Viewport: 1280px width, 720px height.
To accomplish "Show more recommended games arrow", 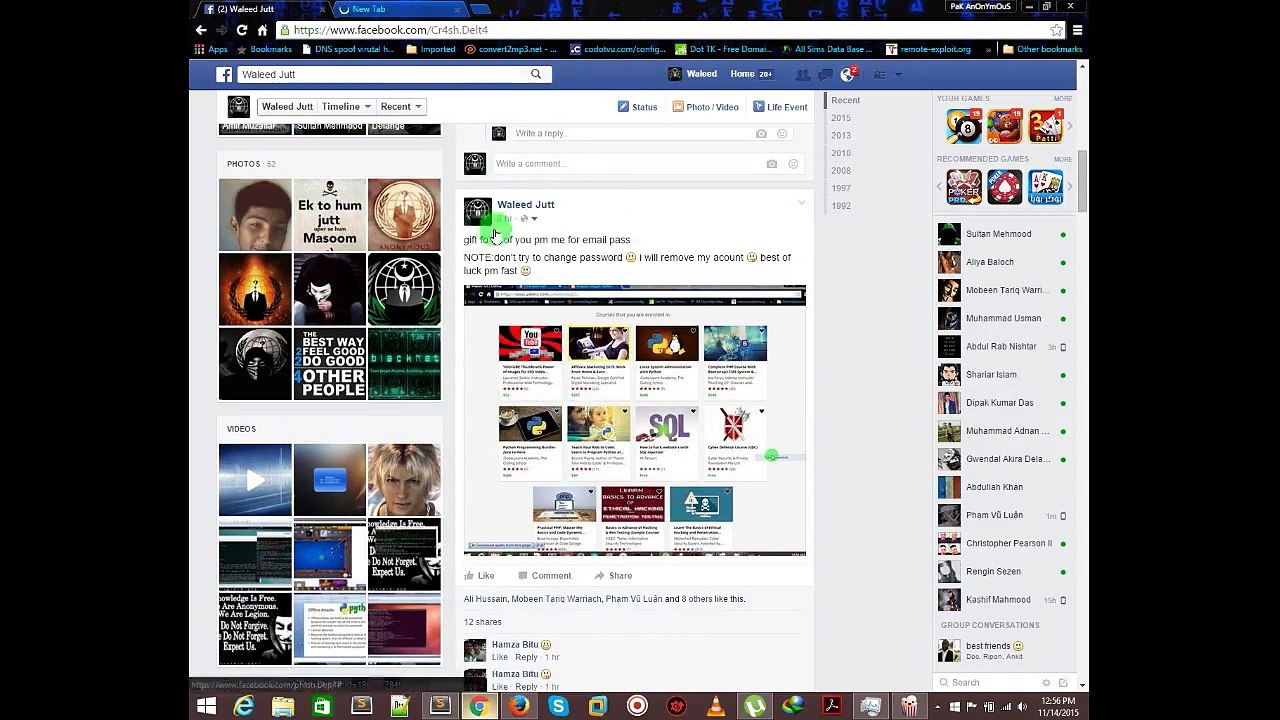I will pyautogui.click(x=1069, y=187).
